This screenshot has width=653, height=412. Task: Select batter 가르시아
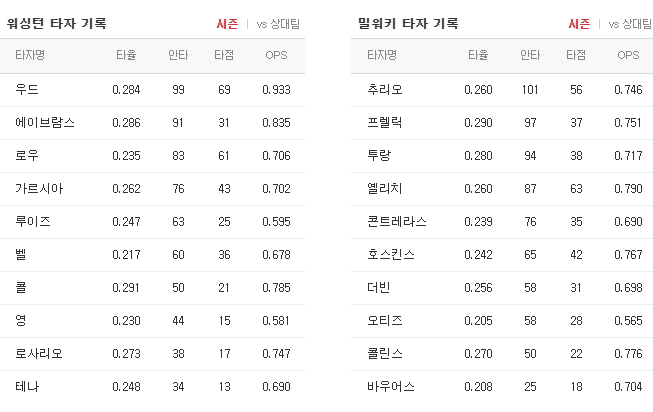click(39, 189)
